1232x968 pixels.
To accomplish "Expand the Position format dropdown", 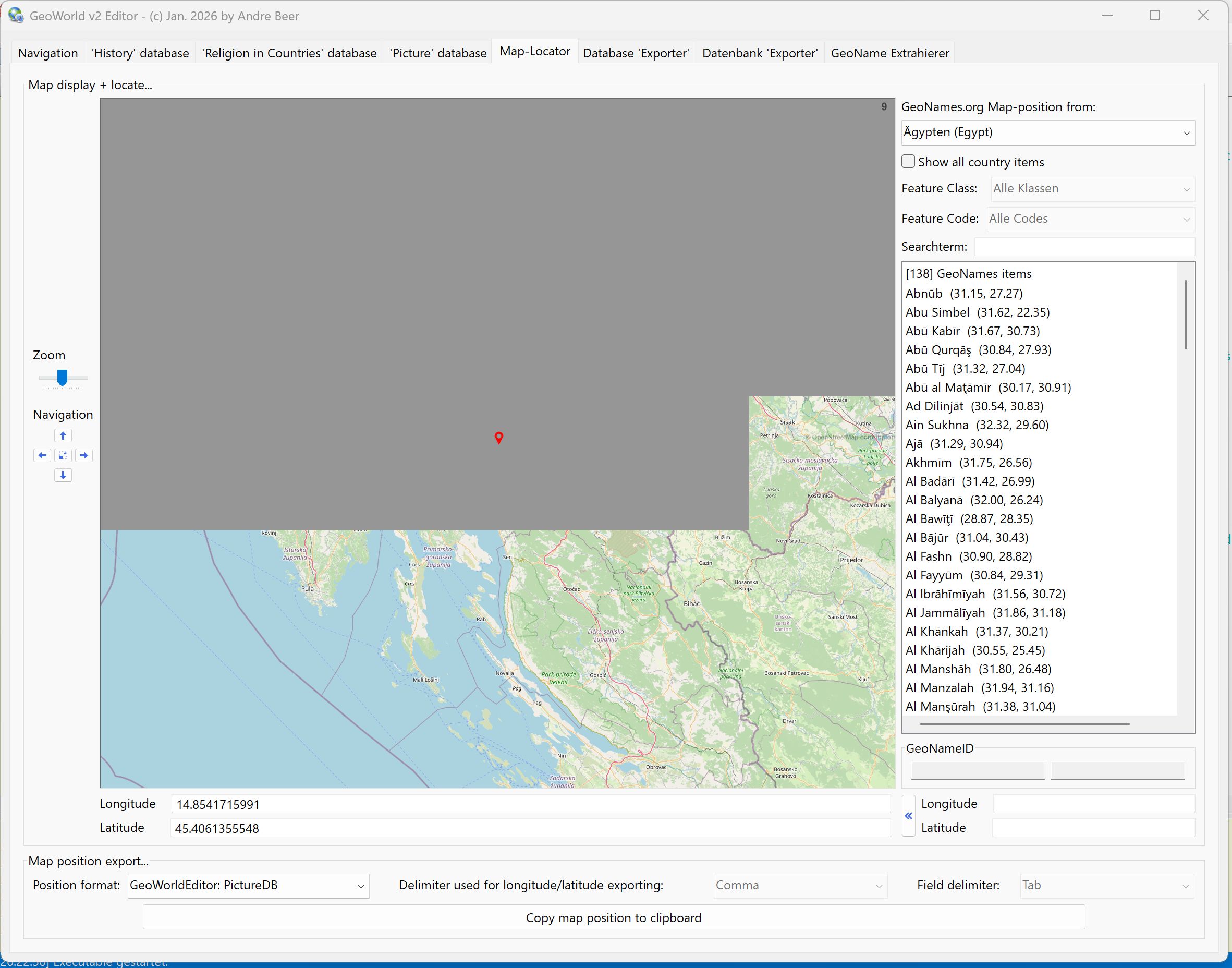I will [x=248, y=886].
